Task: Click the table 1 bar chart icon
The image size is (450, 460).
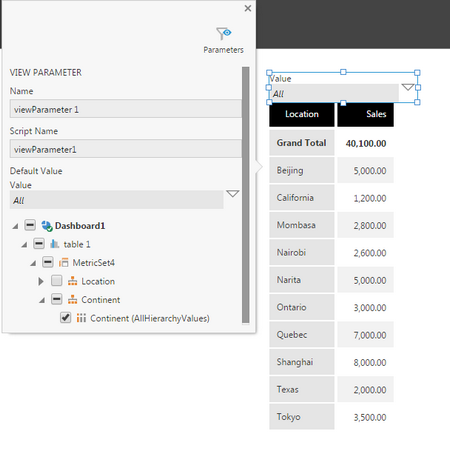Action: [x=55, y=244]
